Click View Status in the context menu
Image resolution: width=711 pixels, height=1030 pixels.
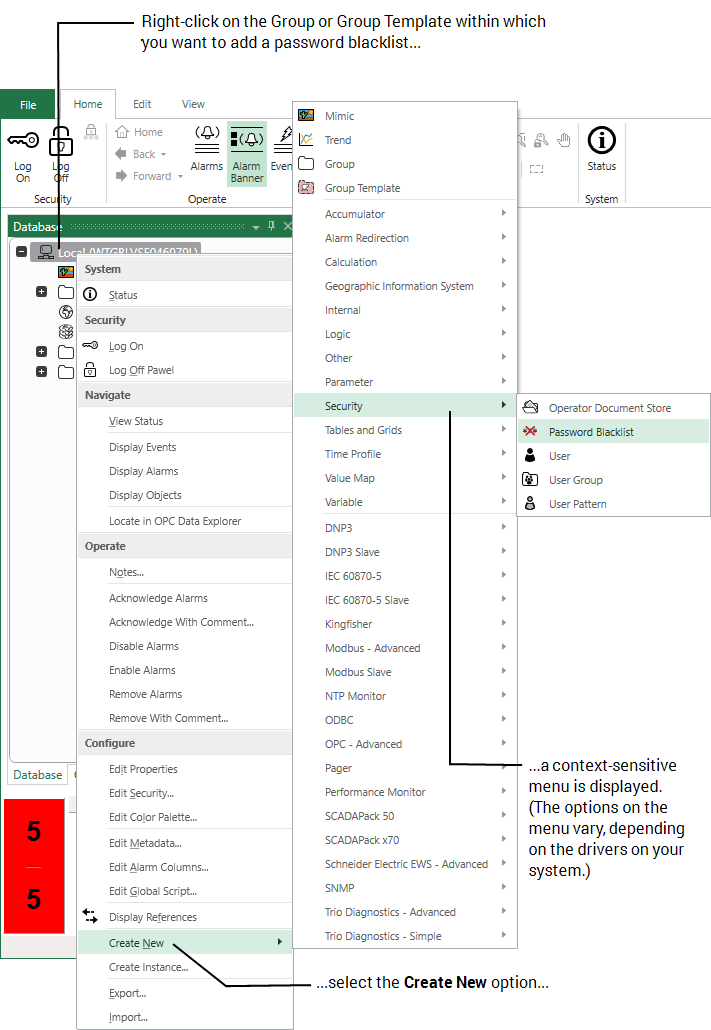click(185, 421)
